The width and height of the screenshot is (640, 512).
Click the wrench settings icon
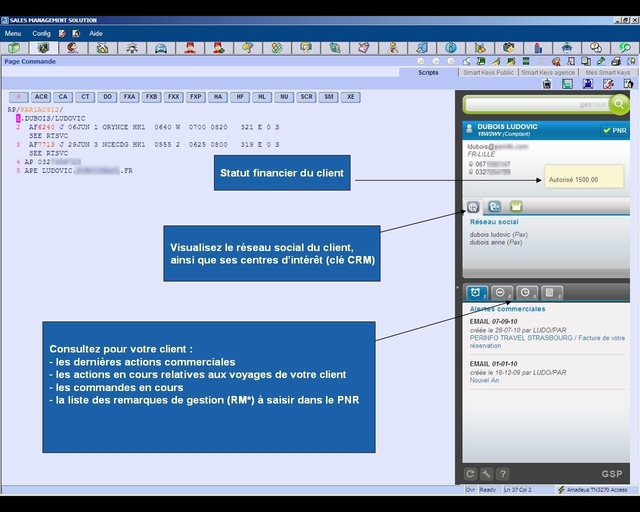tap(486, 474)
